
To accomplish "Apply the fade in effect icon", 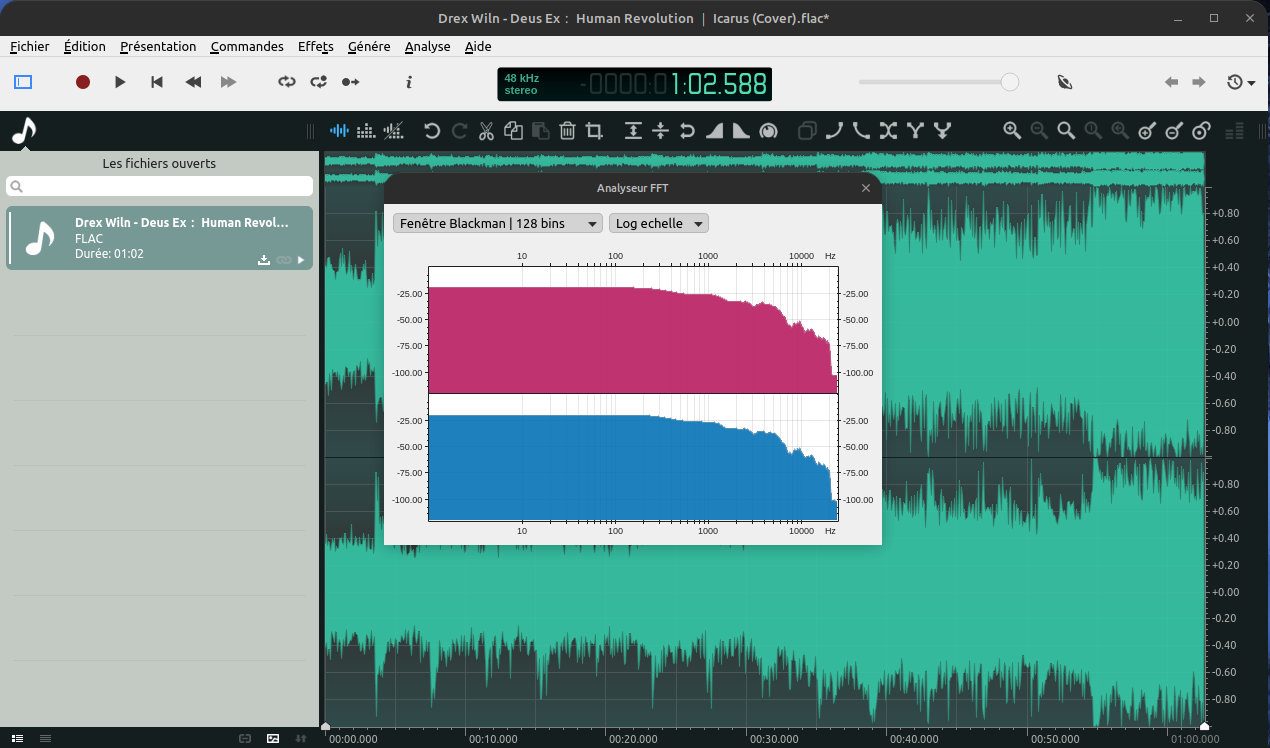I will [x=715, y=131].
